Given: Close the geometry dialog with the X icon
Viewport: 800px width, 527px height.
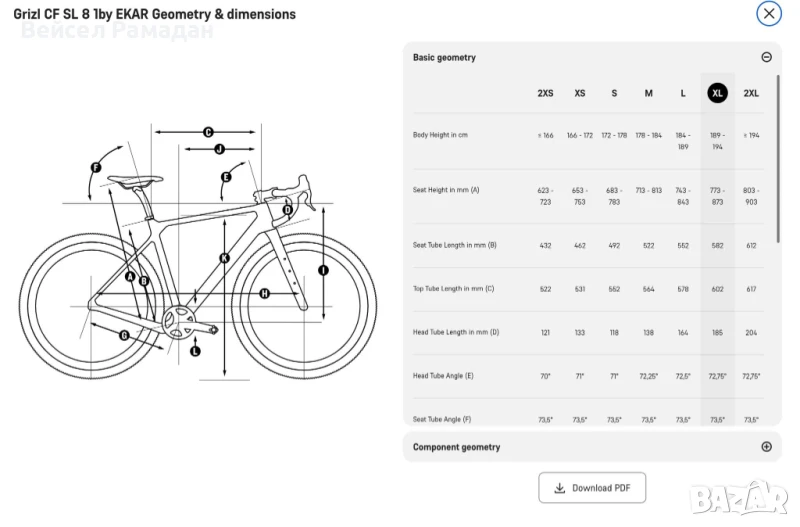Looking at the screenshot, I should pos(768,14).
